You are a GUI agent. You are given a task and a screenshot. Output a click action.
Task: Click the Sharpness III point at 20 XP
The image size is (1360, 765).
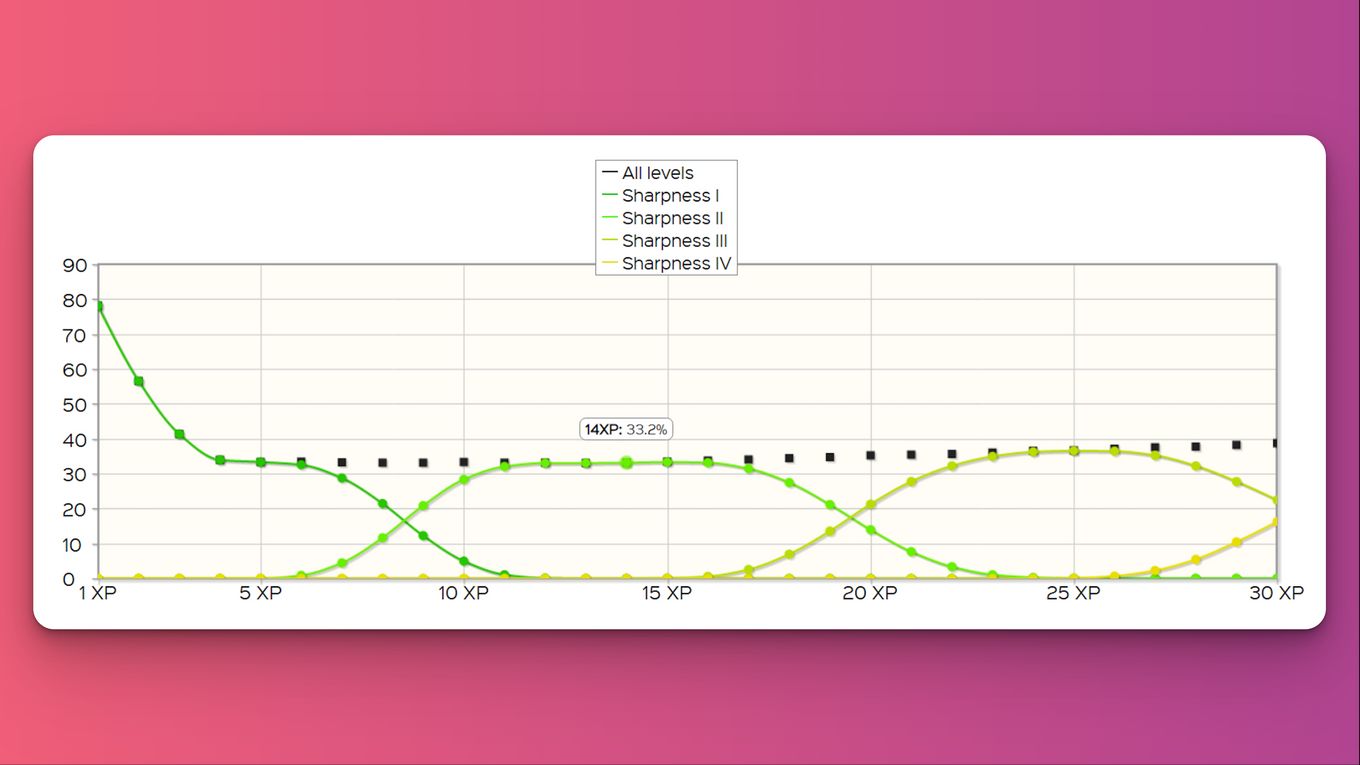pos(871,505)
